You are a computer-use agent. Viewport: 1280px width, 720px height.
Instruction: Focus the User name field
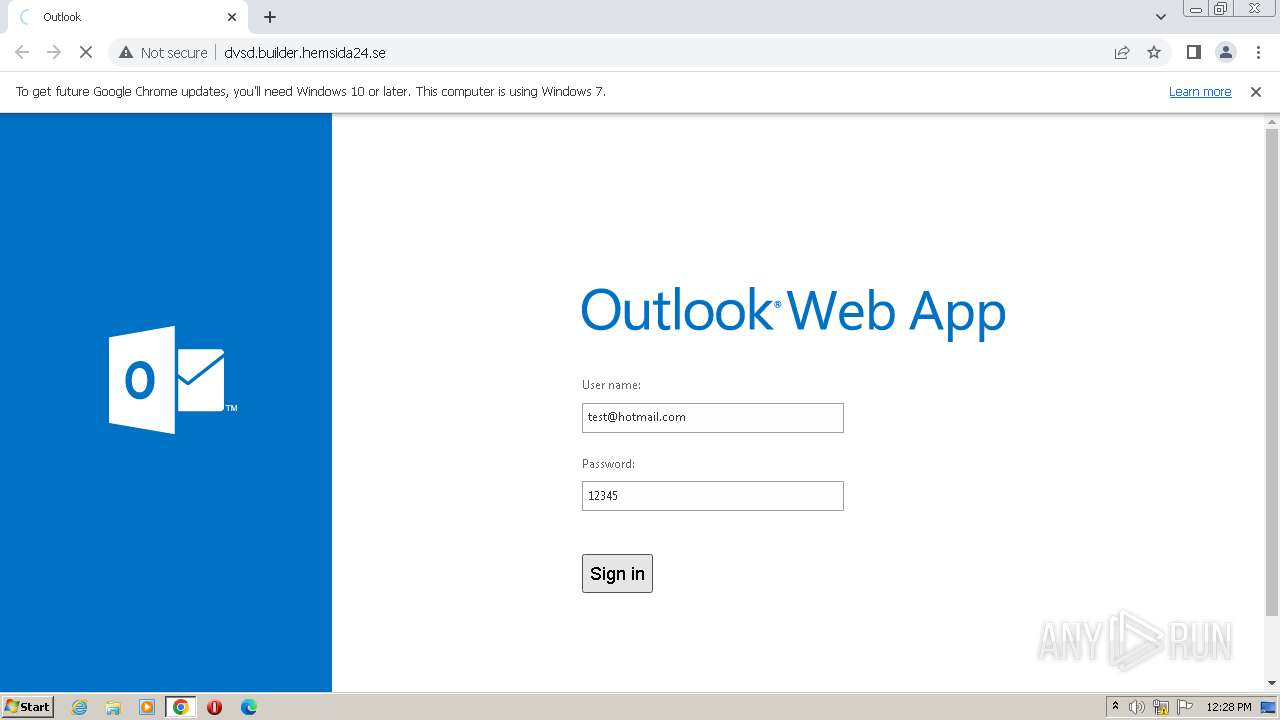pos(713,418)
